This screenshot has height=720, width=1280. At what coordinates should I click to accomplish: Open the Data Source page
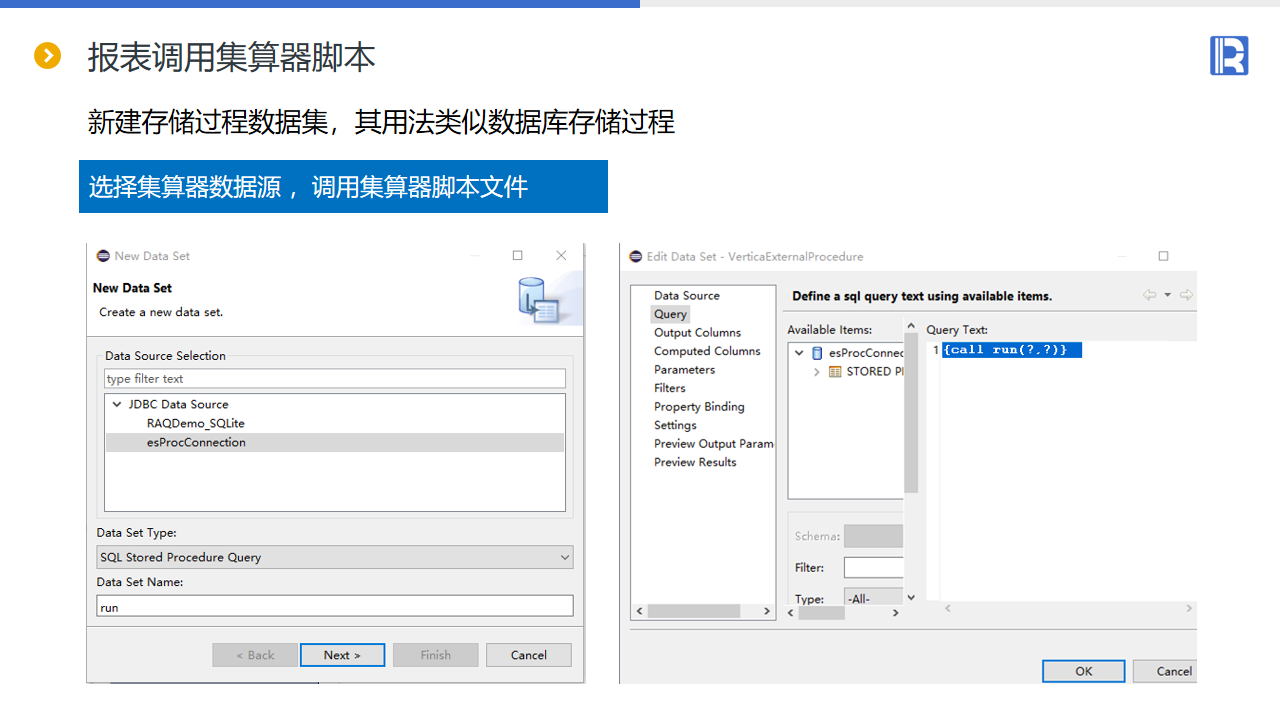687,296
